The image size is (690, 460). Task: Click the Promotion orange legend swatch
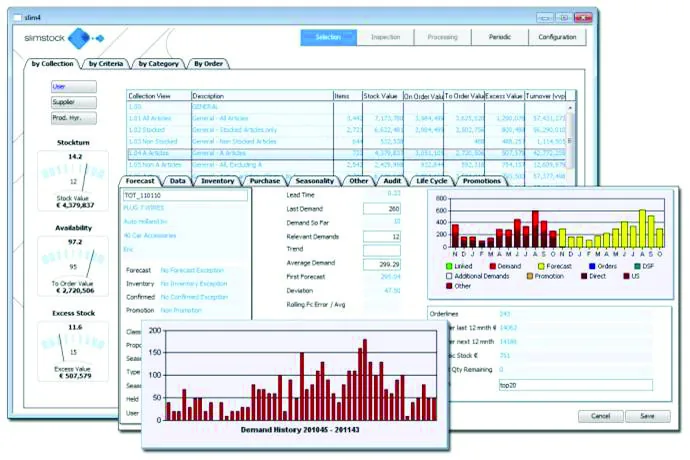click(530, 276)
